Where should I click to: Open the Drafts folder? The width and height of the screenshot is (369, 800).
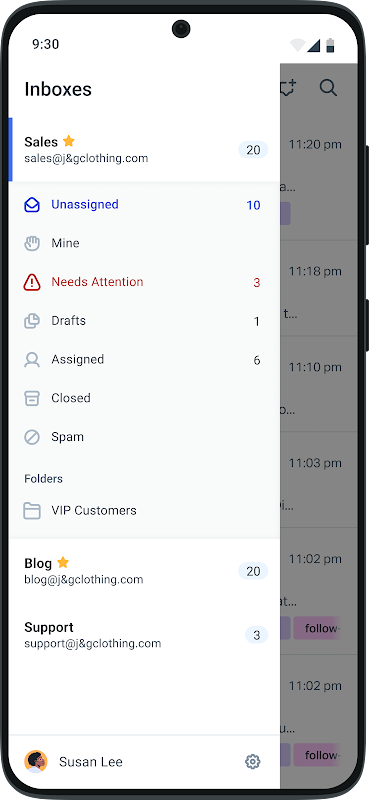pos(144,321)
